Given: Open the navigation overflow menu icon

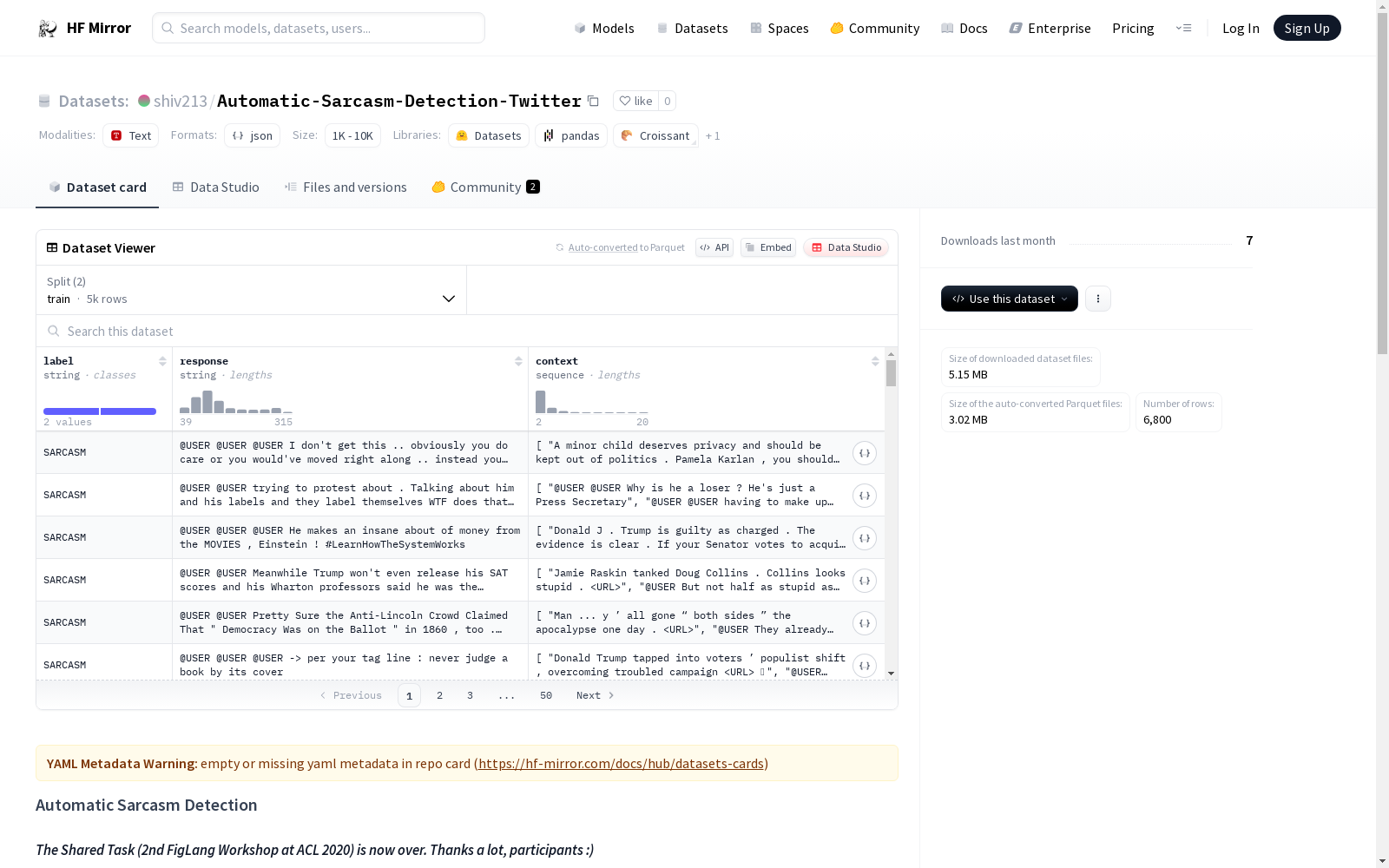Looking at the screenshot, I should tap(1183, 28).
